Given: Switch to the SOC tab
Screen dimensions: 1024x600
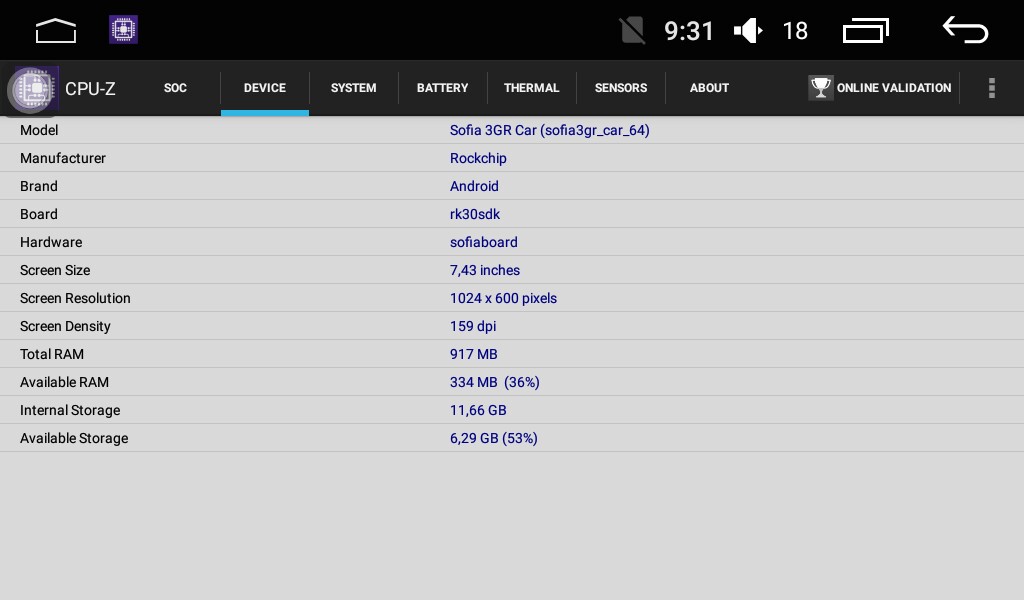Looking at the screenshot, I should [175, 88].
